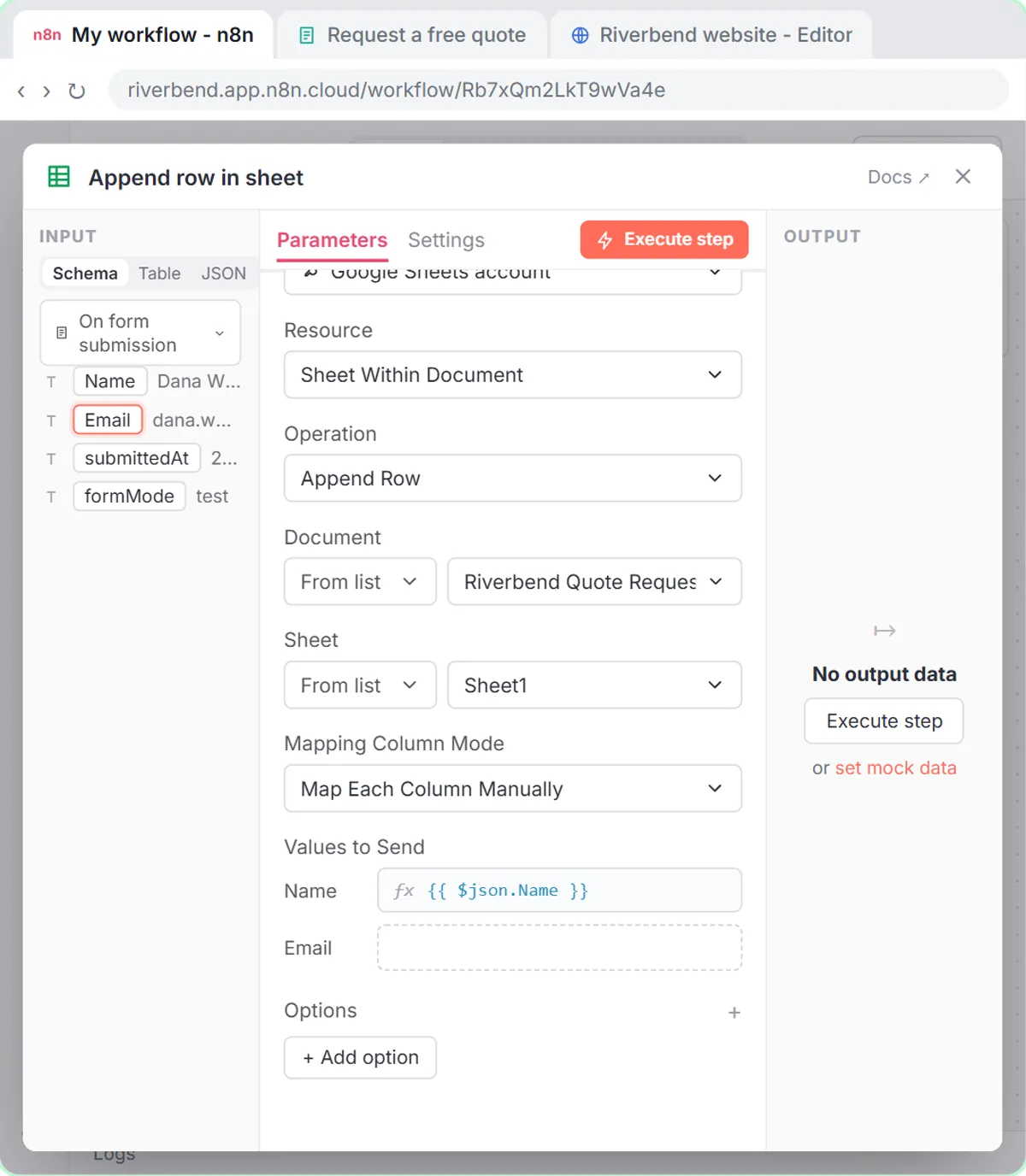Click the 'test' value beside formMode
The width and height of the screenshot is (1026, 1176).
click(212, 497)
